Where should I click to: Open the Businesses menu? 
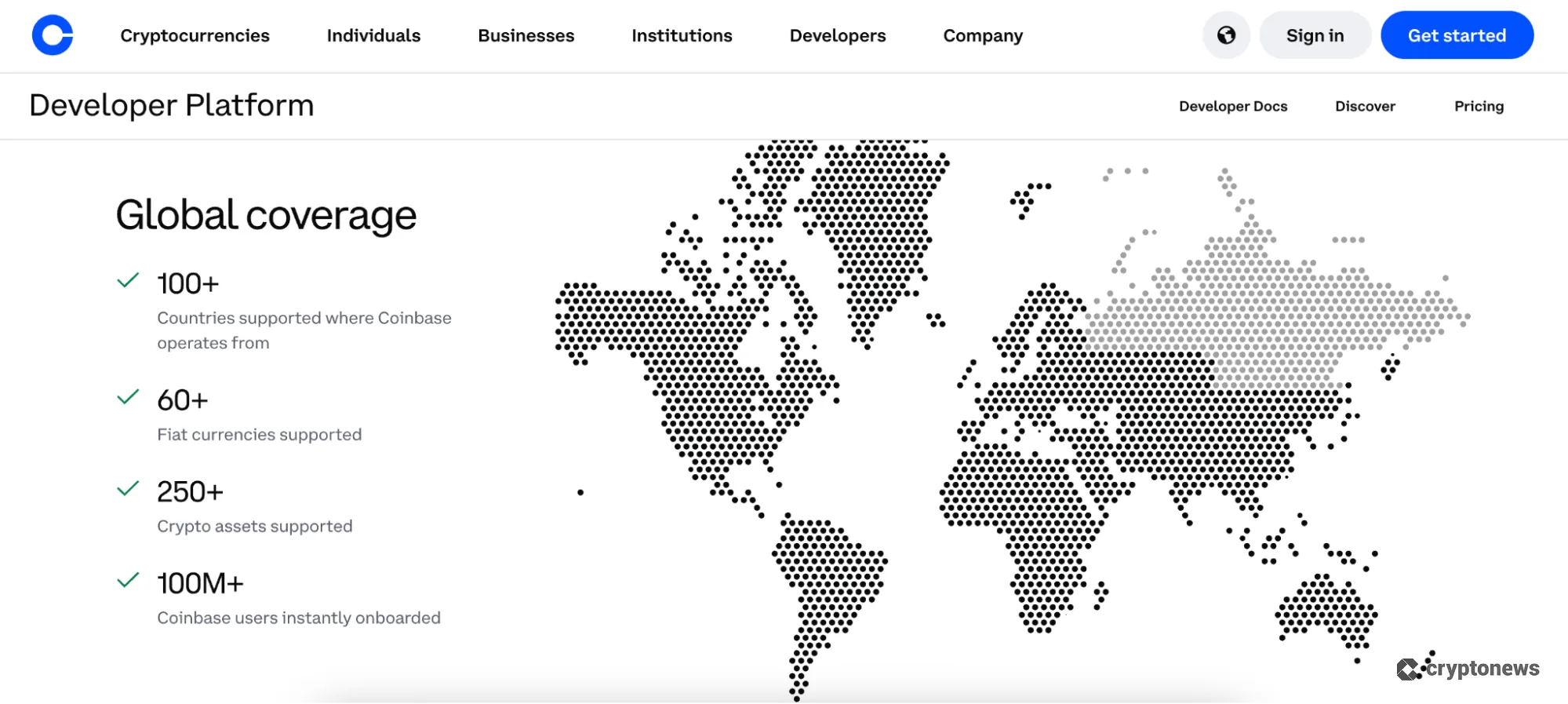[x=526, y=35]
